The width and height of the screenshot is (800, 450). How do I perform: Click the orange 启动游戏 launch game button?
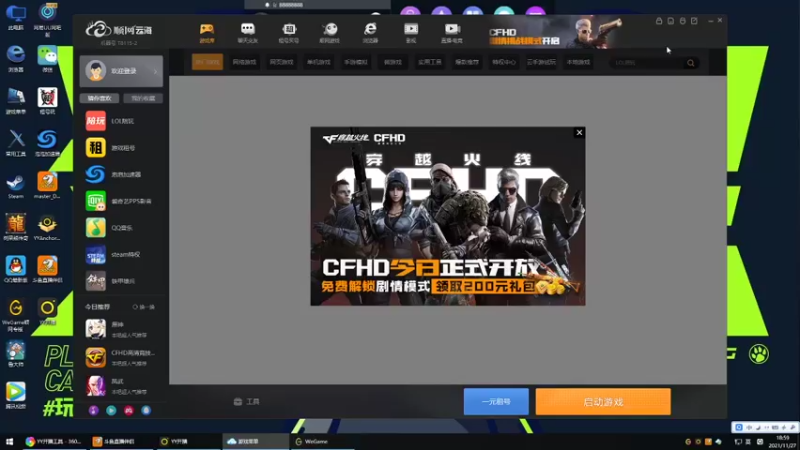point(603,402)
